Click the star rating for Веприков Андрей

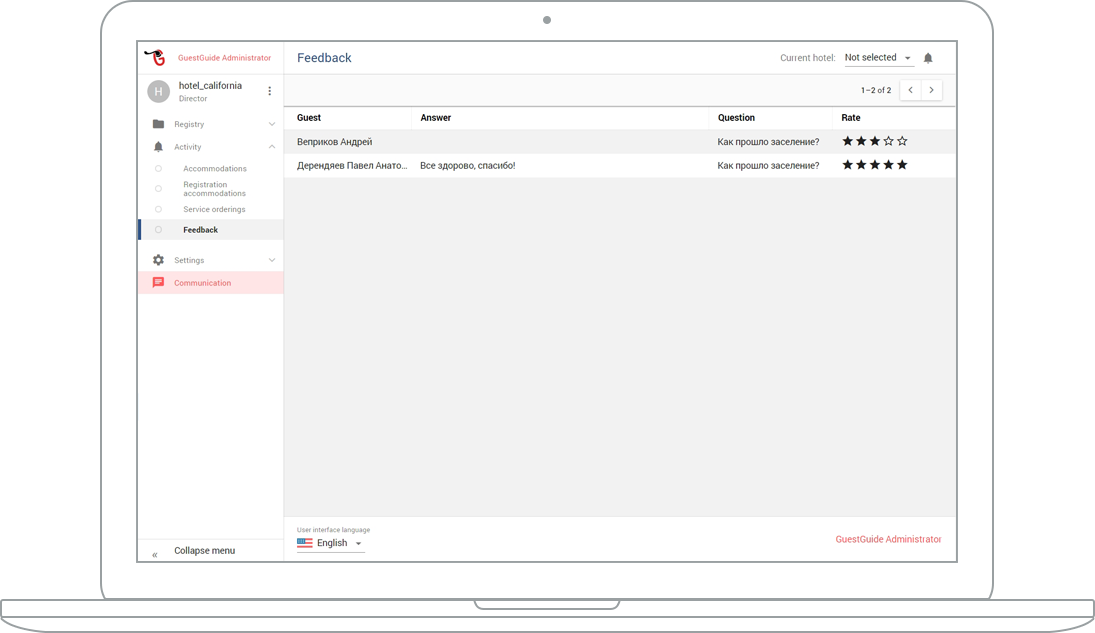pyautogui.click(x=874, y=141)
